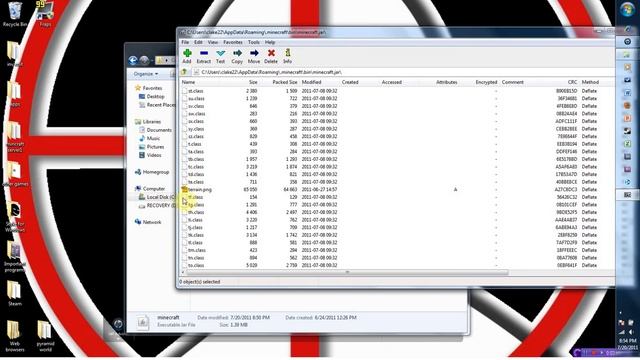The width and height of the screenshot is (640, 360).
Task: Open the Tools menu in 7-Zip
Action: (253, 42)
